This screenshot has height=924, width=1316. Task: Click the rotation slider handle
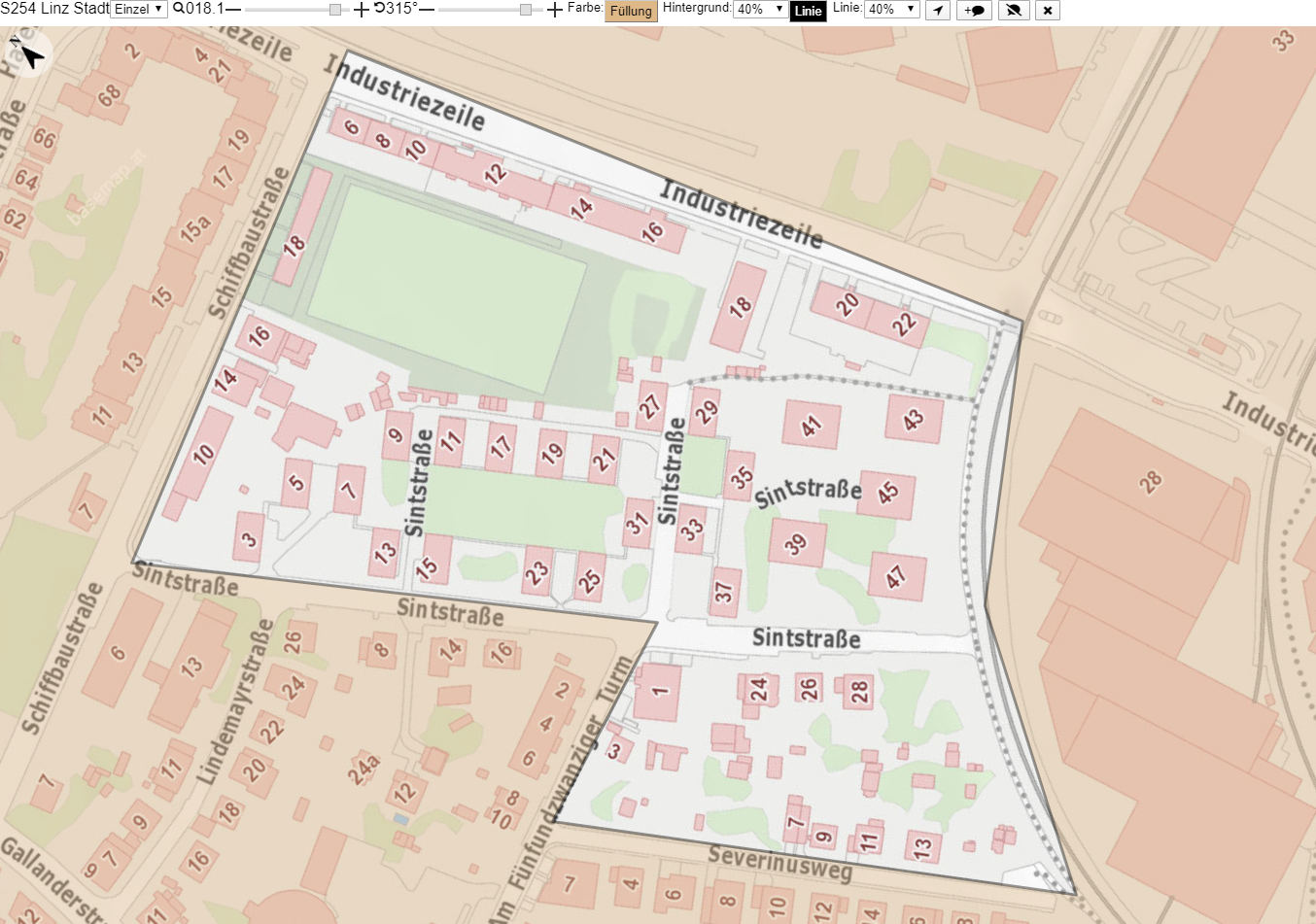tap(526, 10)
